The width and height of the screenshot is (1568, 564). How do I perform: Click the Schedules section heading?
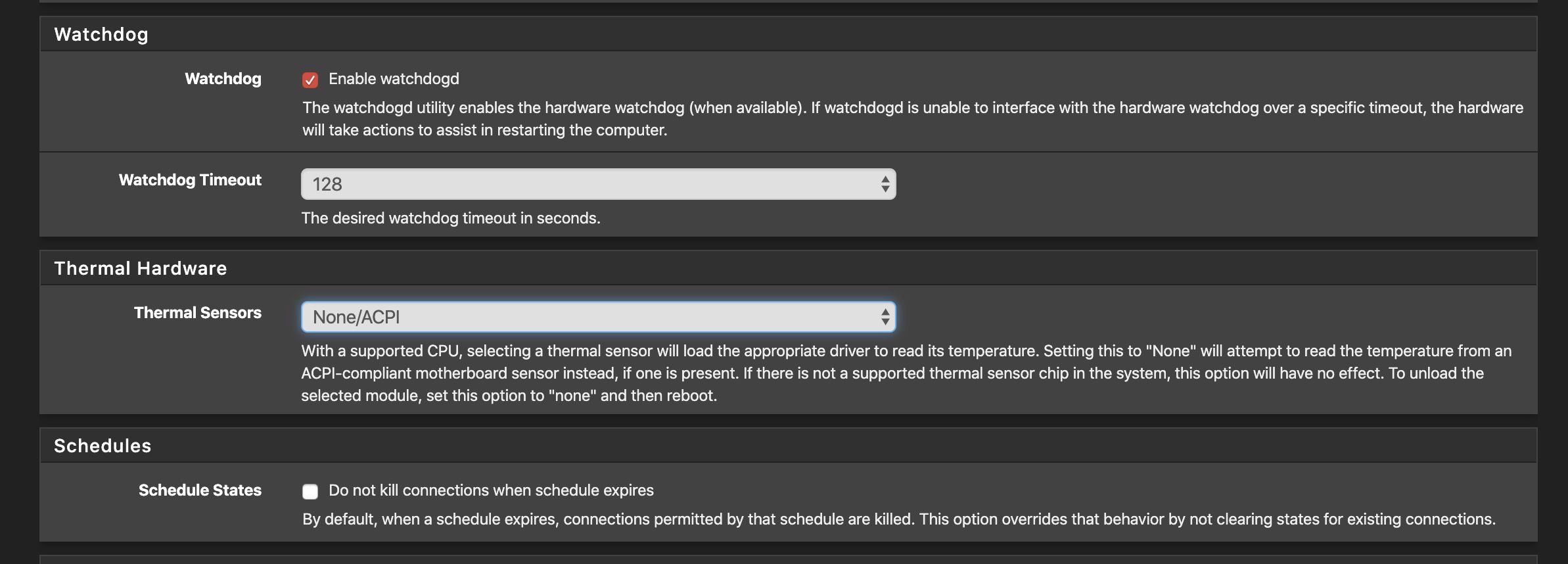103,446
